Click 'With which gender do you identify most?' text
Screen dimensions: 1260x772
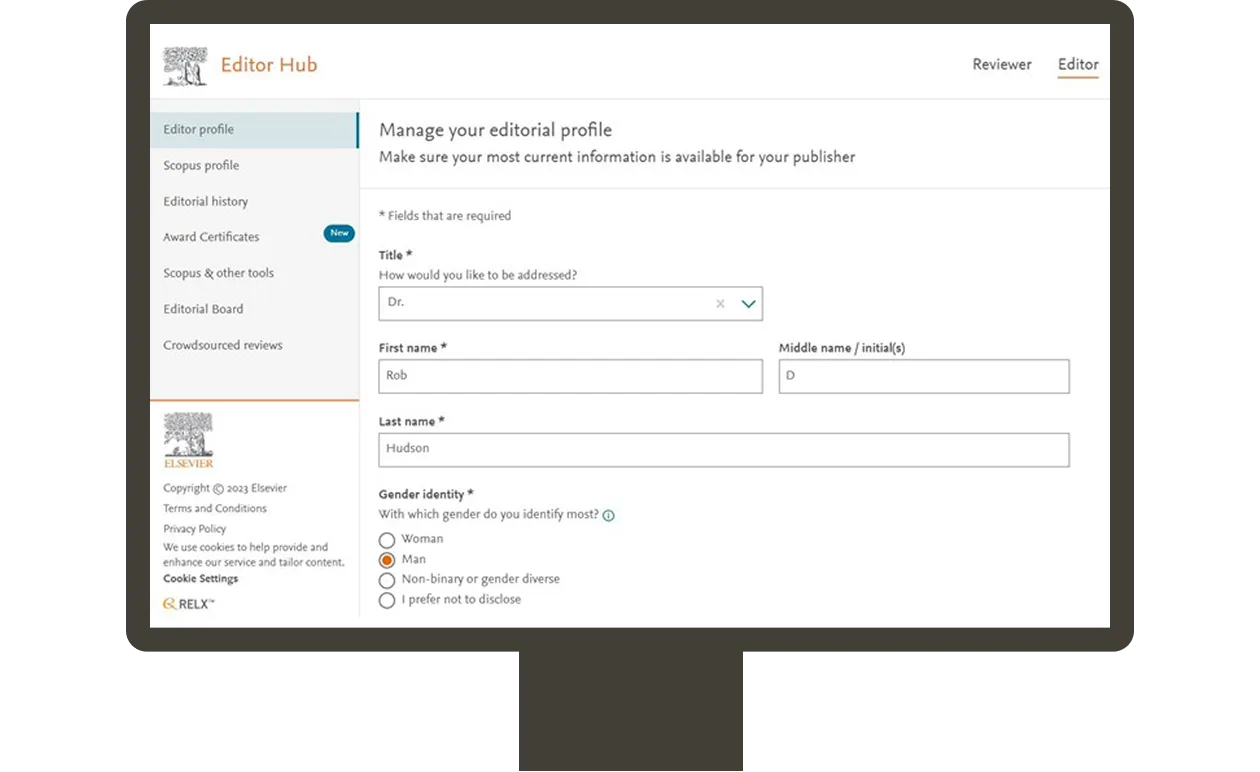click(488, 515)
